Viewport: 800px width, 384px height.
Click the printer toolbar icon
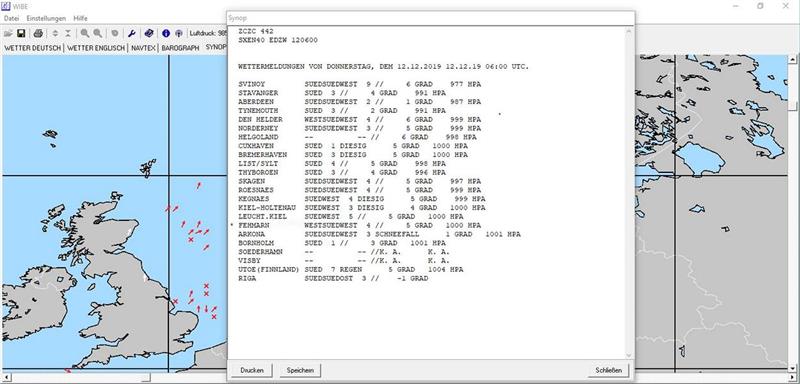coord(38,33)
